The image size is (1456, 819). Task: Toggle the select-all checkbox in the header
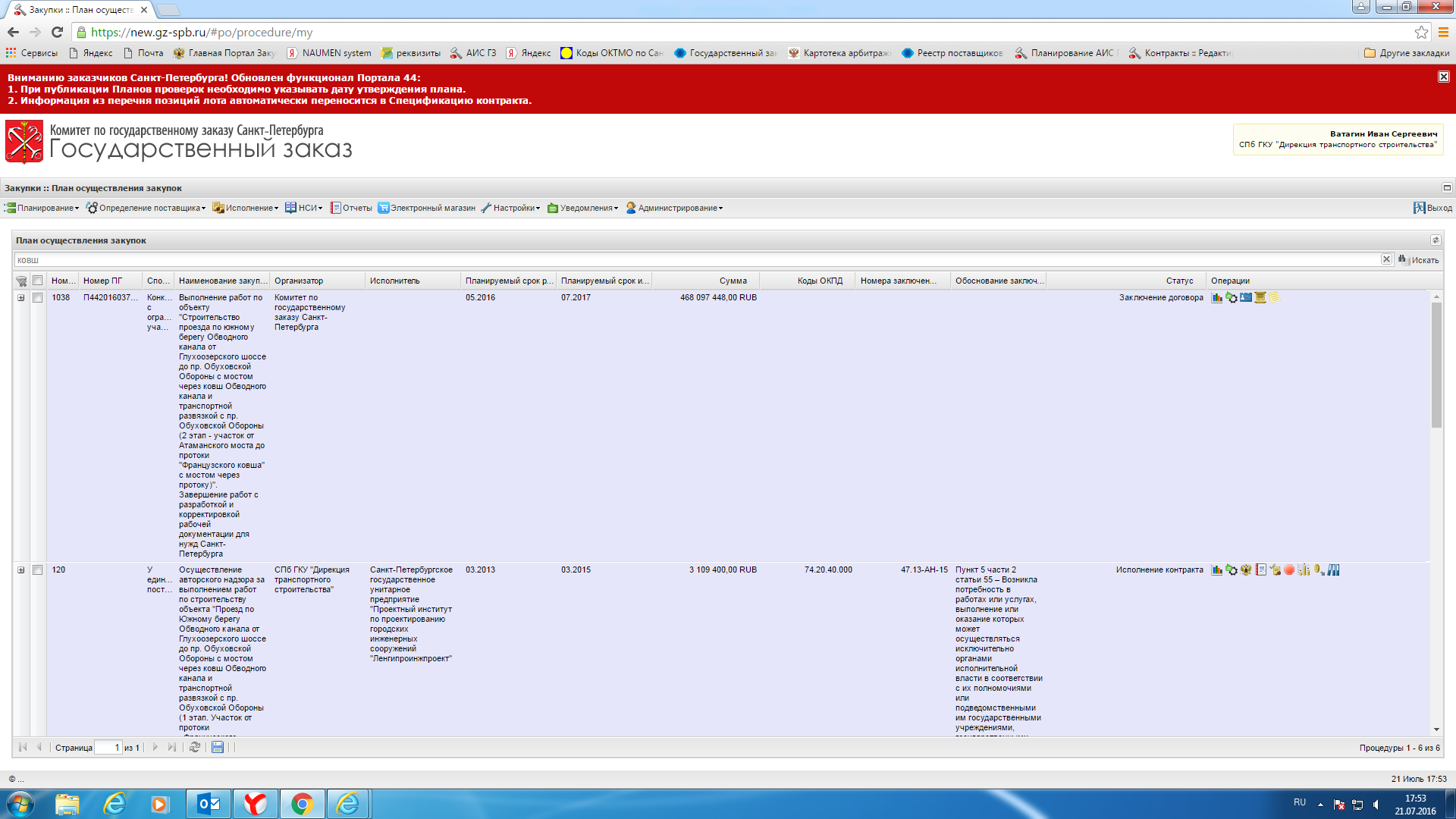37,281
